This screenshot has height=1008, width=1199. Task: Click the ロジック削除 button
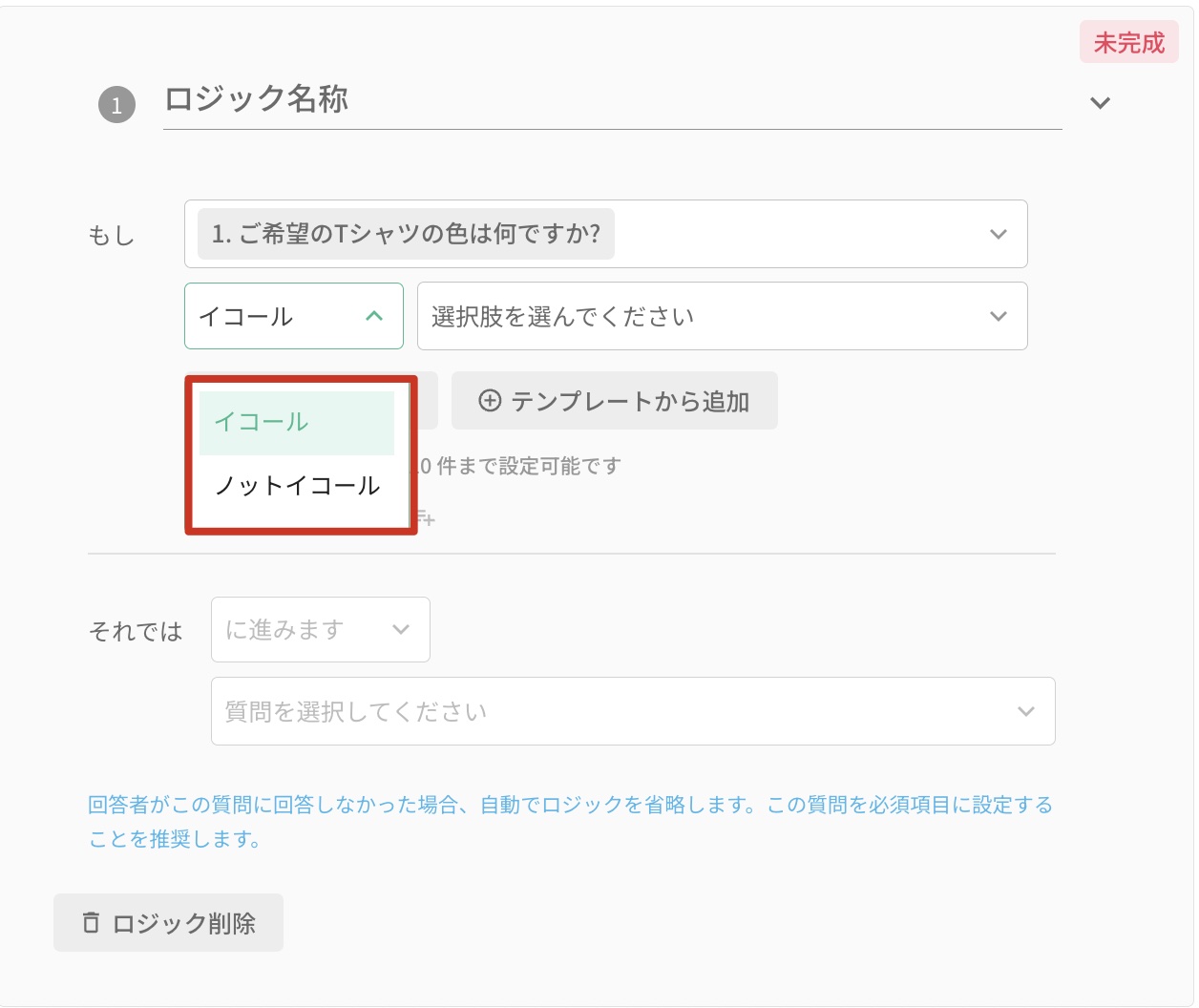point(168,923)
